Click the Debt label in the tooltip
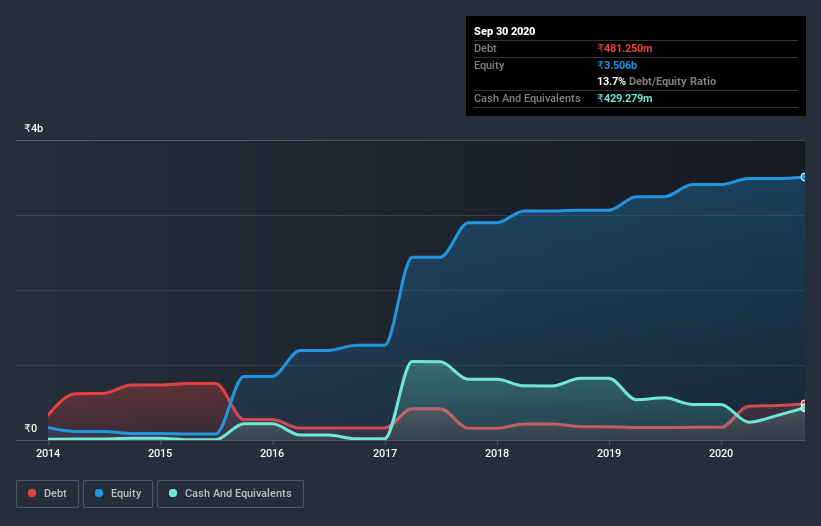Image resolution: width=821 pixels, height=526 pixels. point(485,48)
